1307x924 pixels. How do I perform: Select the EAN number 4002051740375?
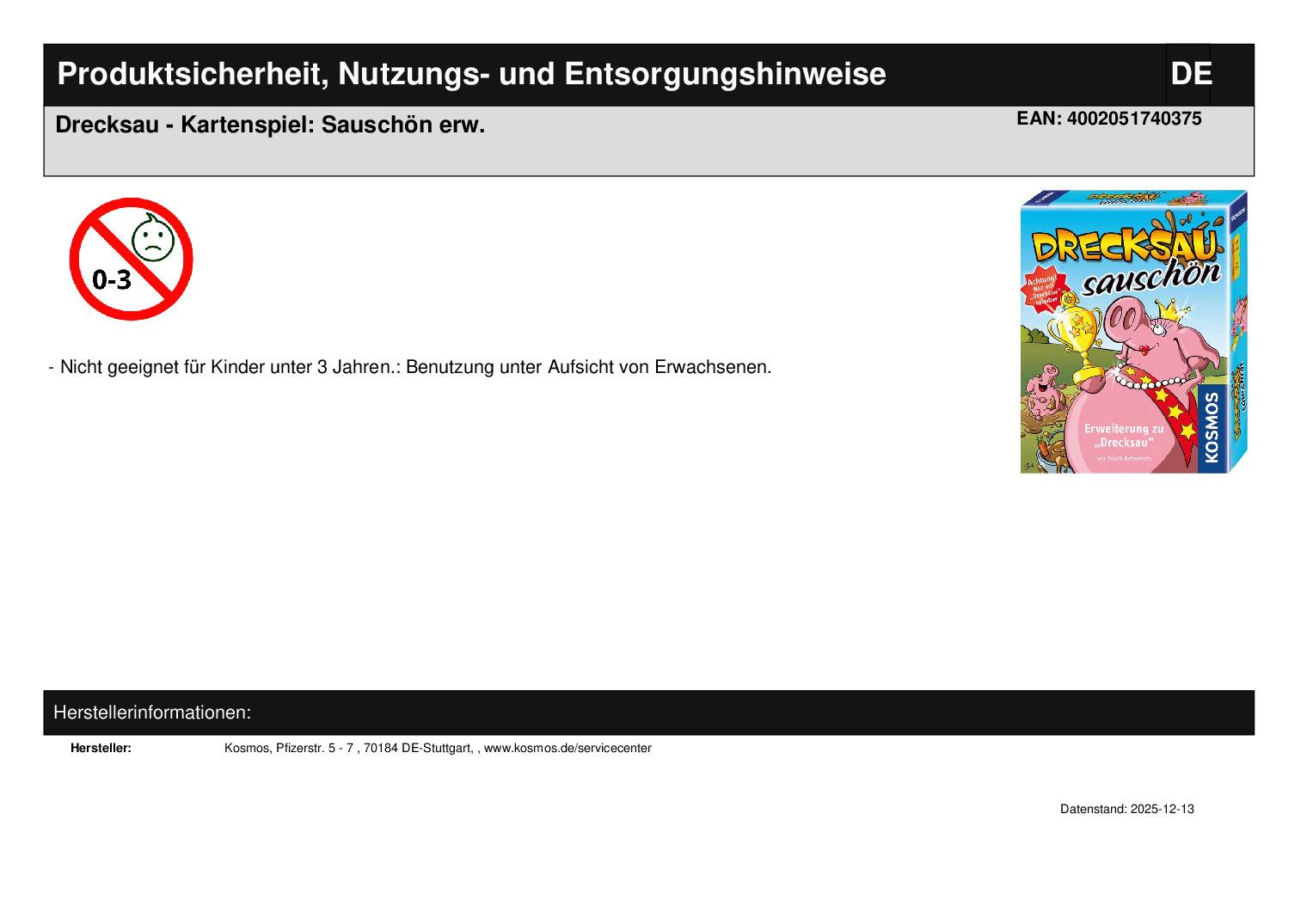pyautogui.click(x=1108, y=119)
